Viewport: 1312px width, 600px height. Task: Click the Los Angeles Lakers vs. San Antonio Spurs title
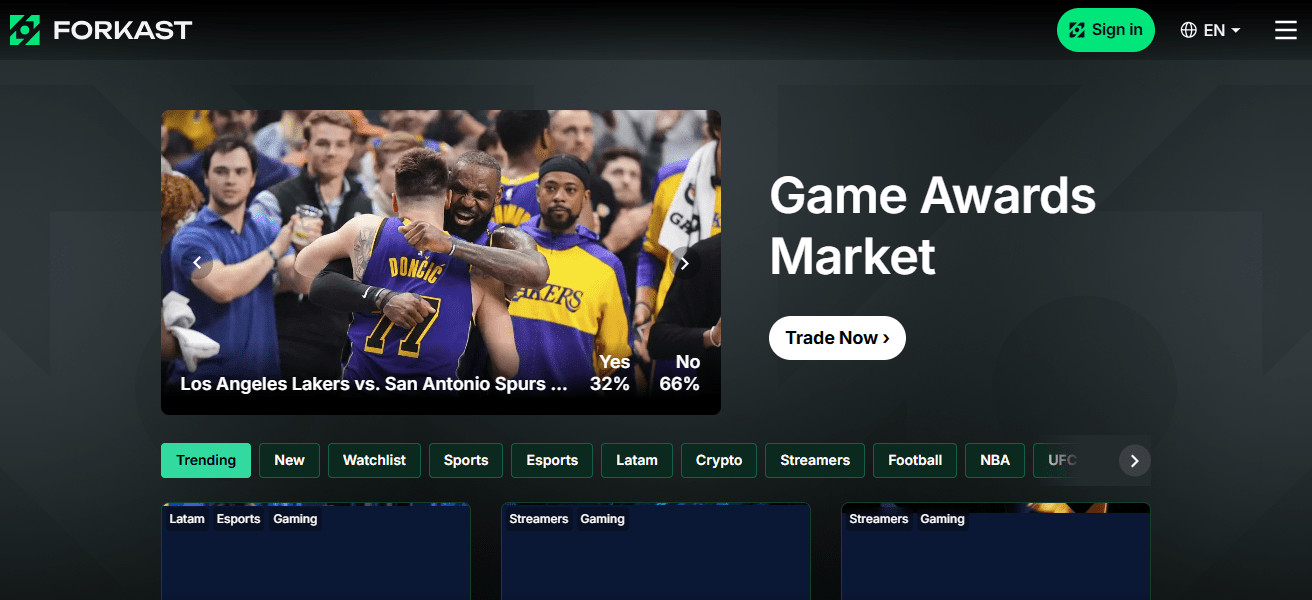pos(374,384)
